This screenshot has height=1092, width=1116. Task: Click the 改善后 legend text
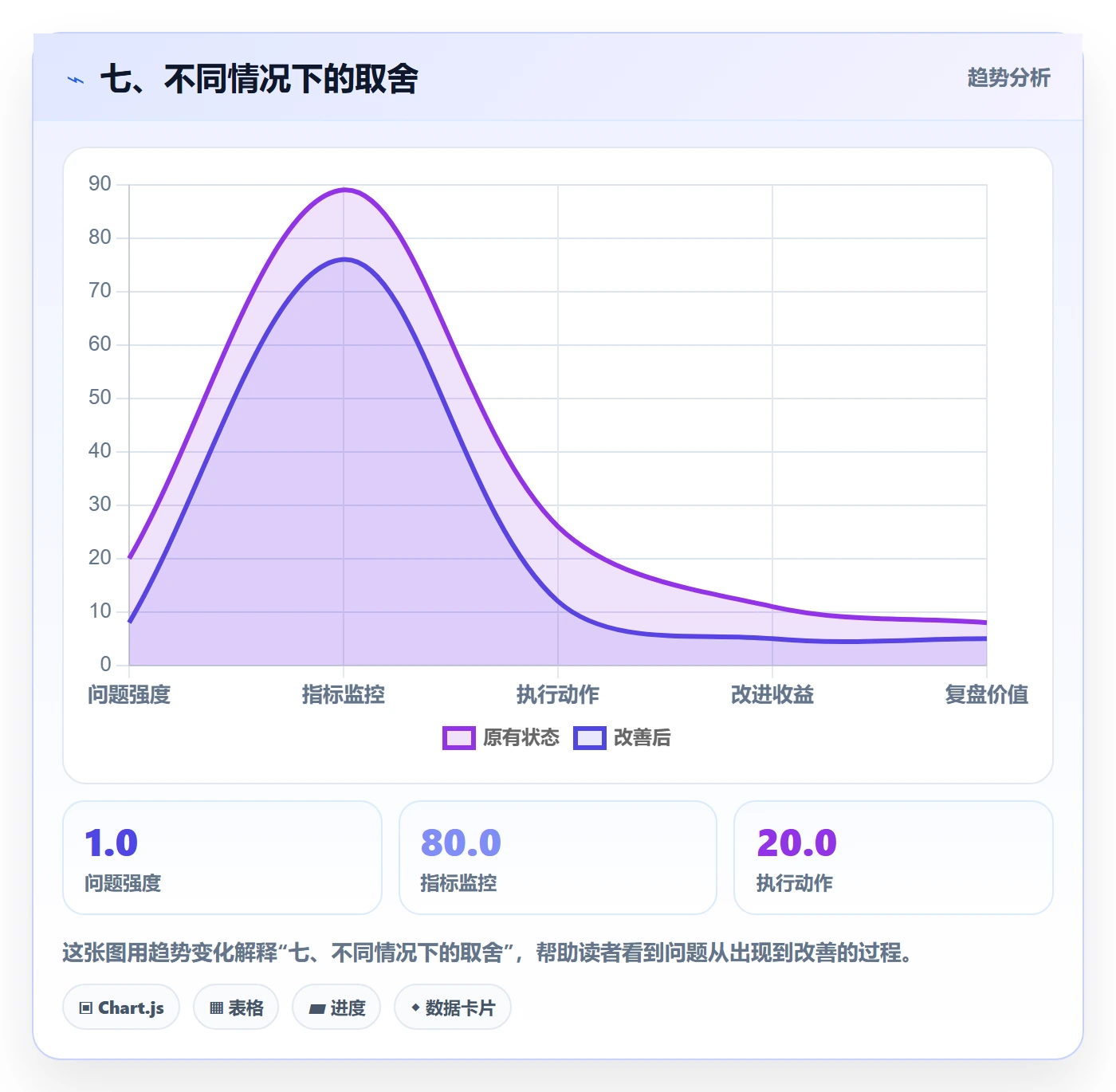(642, 738)
